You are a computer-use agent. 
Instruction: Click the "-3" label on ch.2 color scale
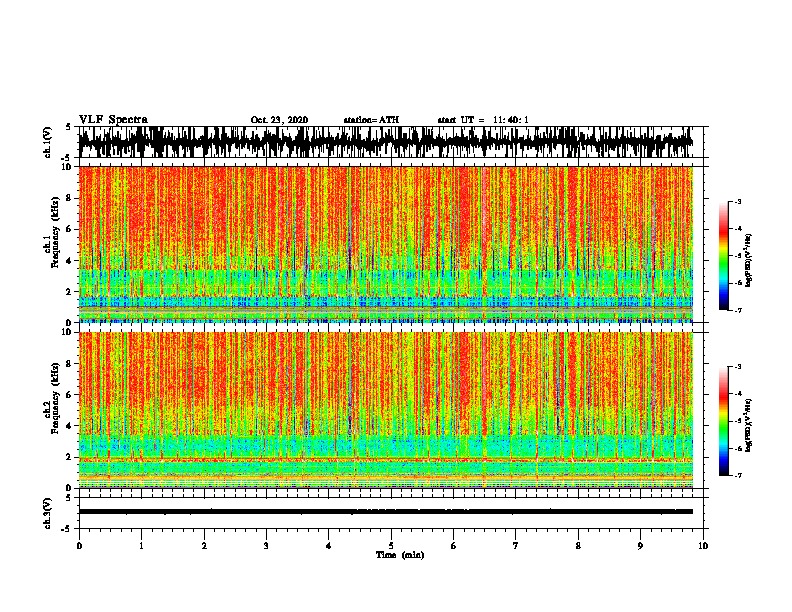tap(738, 367)
